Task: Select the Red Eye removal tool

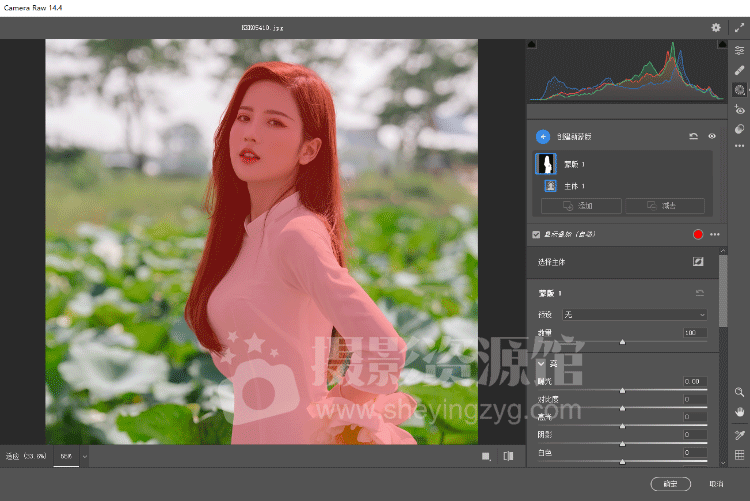Action: coord(739,109)
